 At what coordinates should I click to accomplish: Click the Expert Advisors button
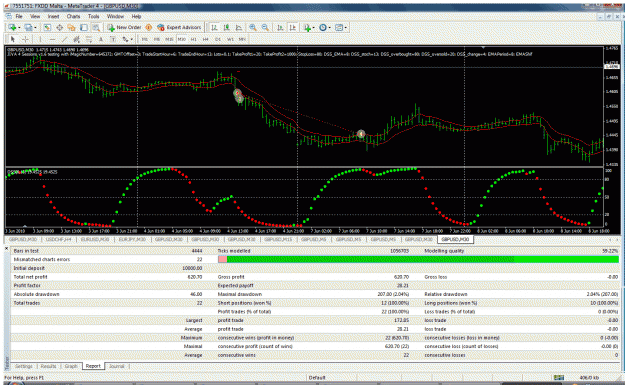pos(179,28)
